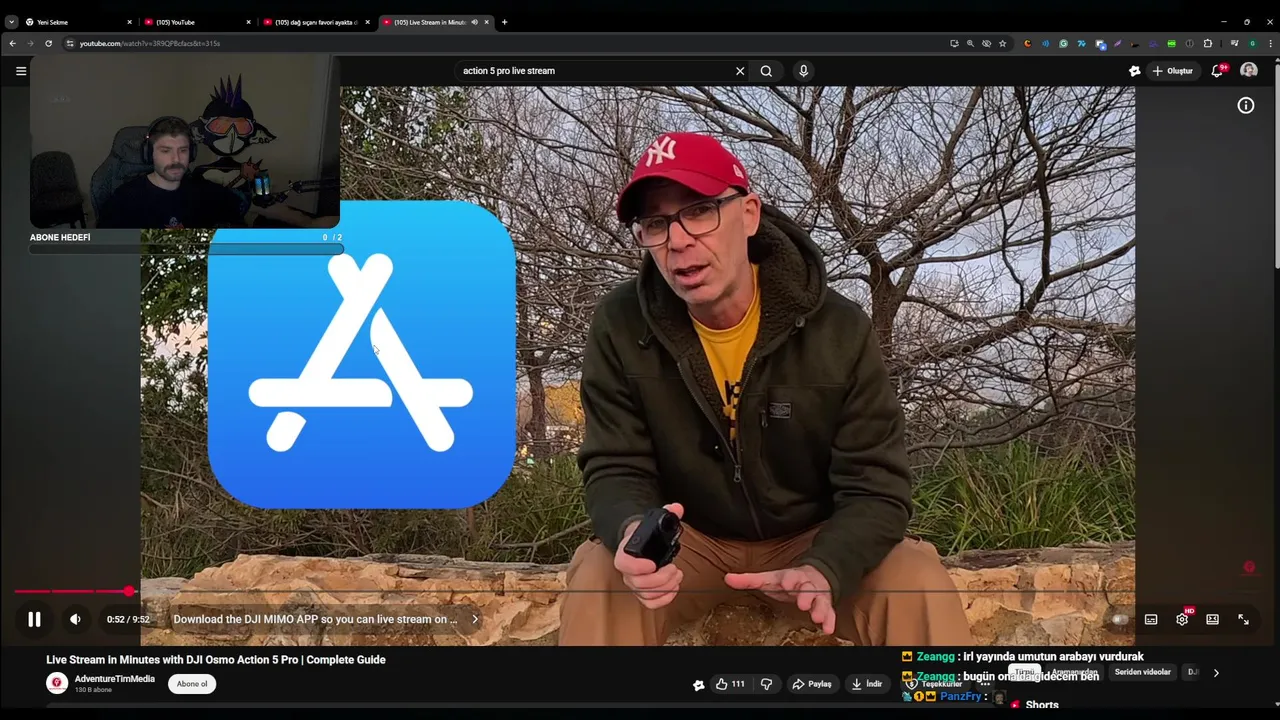Toggle the autoplay switch

tap(1120, 619)
